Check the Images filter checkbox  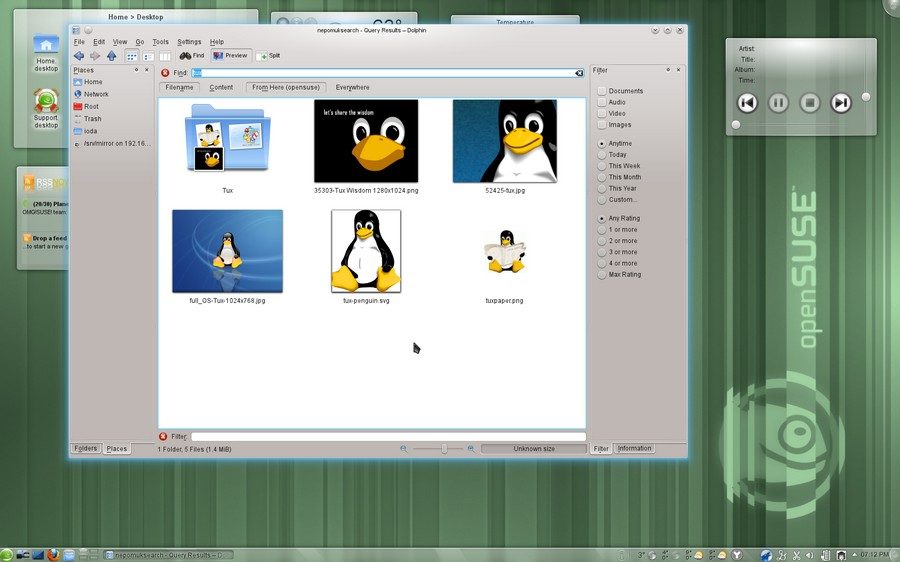(x=602, y=125)
